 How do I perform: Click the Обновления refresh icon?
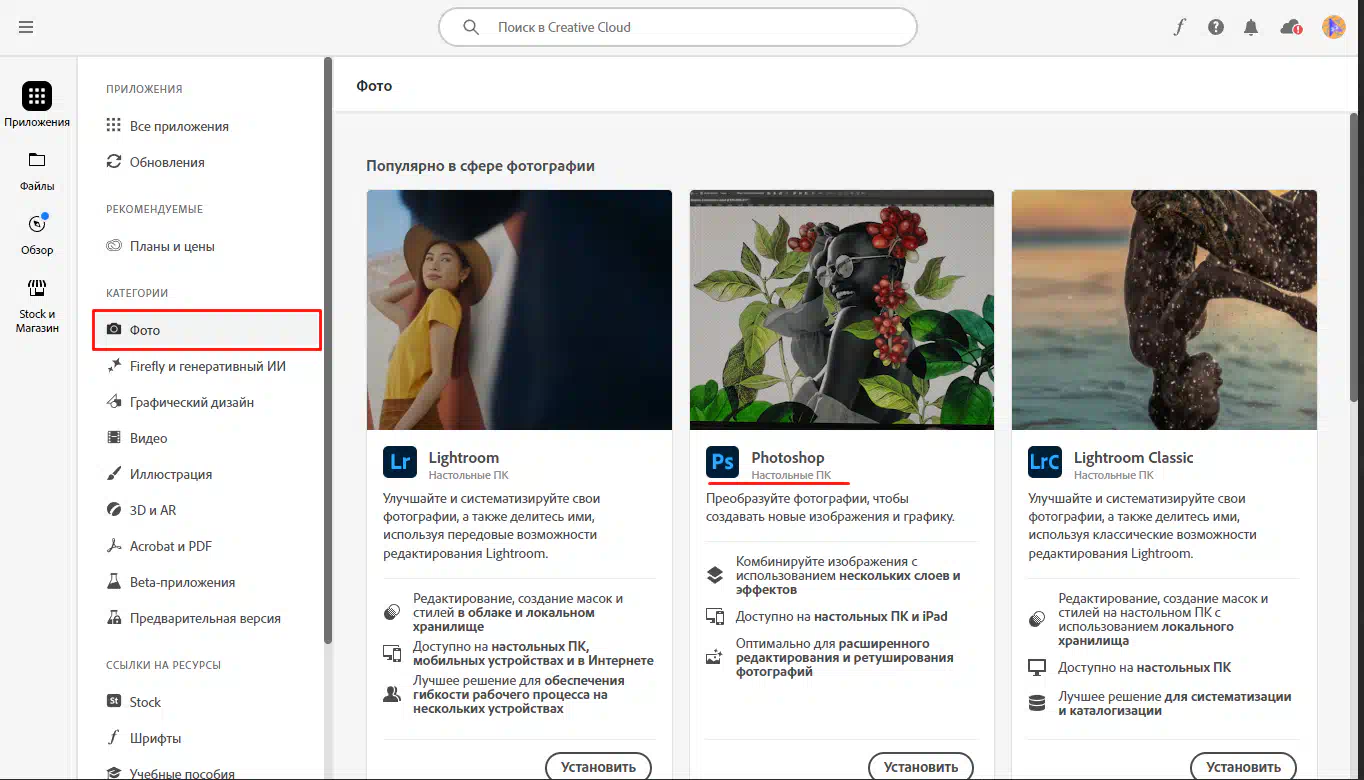point(114,162)
